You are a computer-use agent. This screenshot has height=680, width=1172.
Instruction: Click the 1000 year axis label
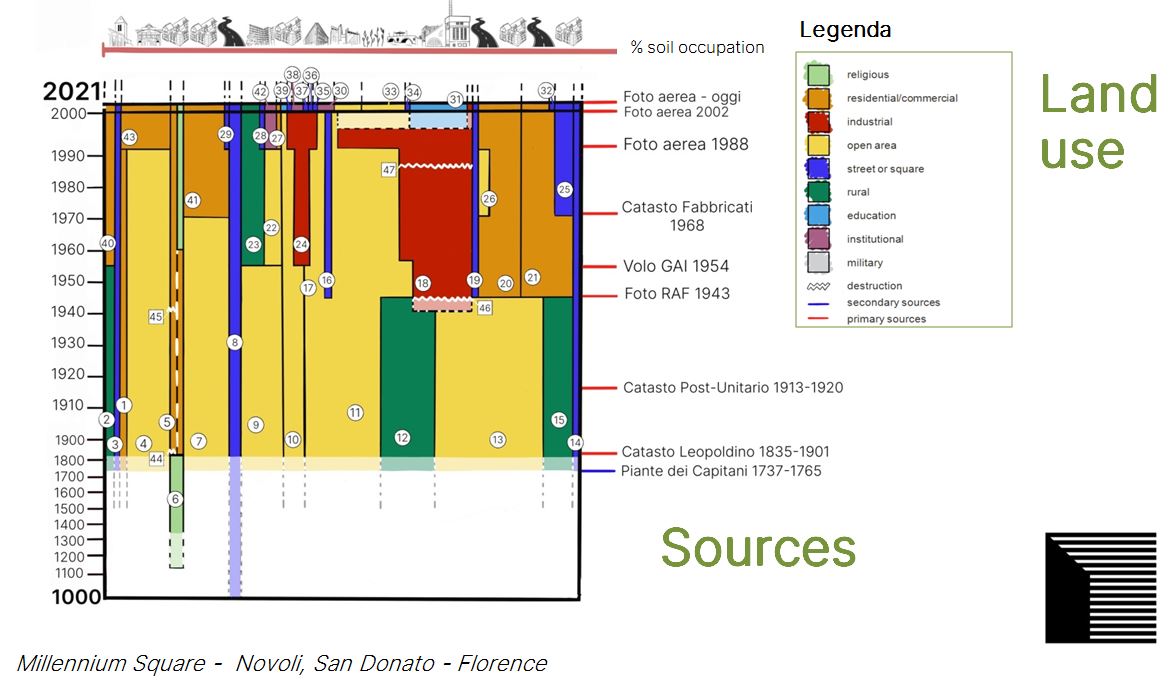[76, 596]
